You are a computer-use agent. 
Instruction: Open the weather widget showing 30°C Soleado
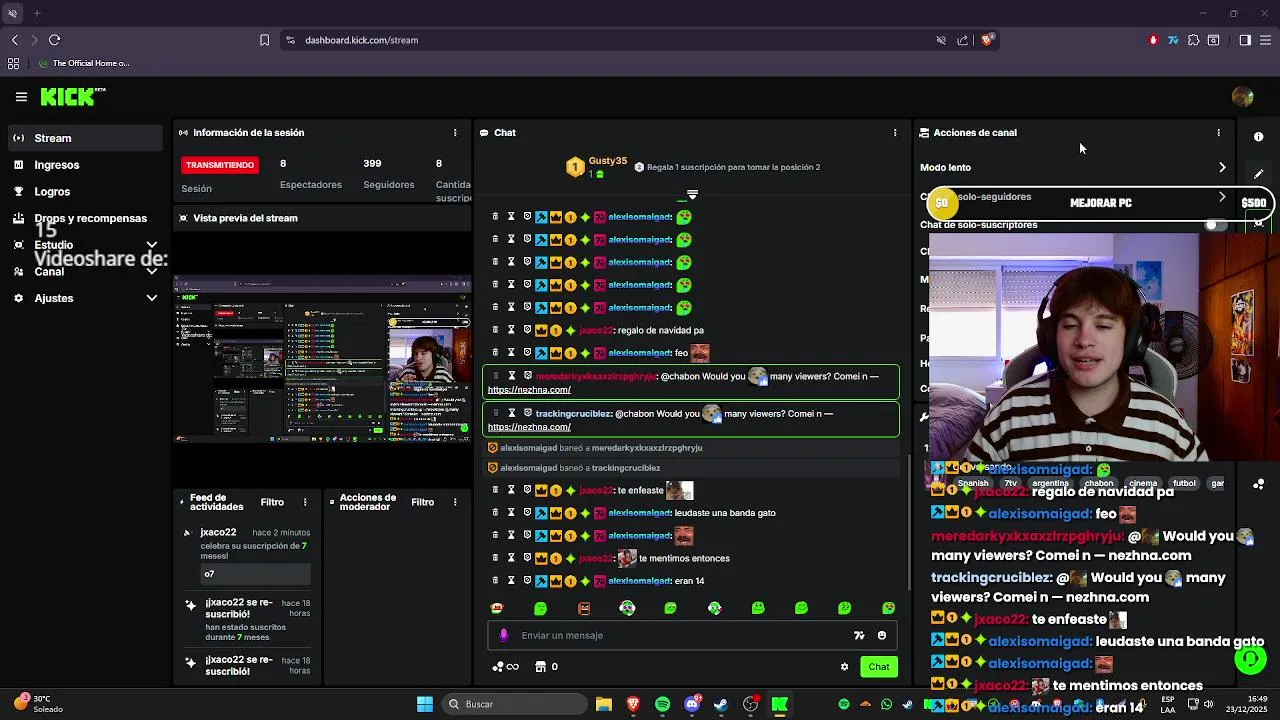pyautogui.click(x=38, y=704)
